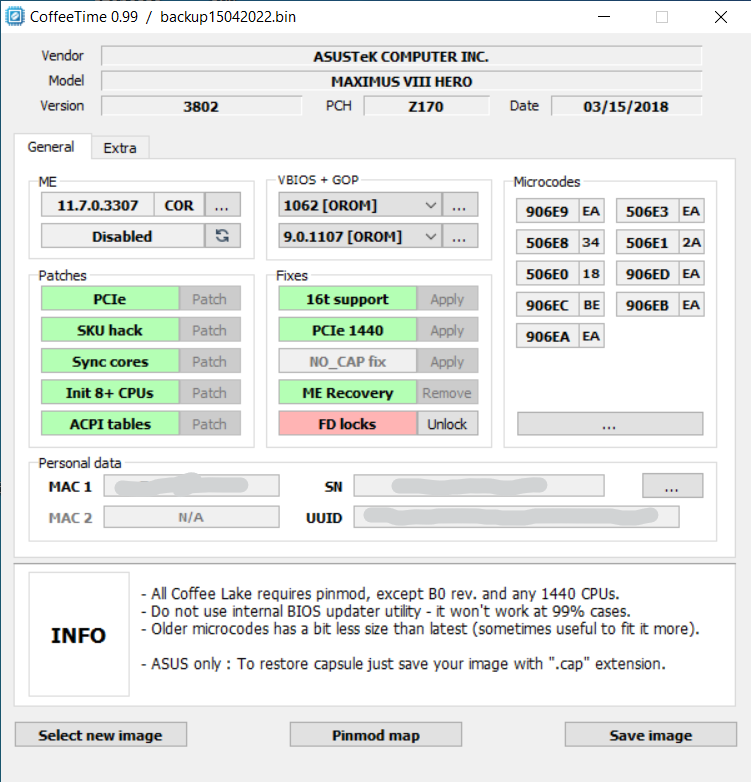
Task: Click Apply beside NO_CAP fix
Action: (447, 362)
